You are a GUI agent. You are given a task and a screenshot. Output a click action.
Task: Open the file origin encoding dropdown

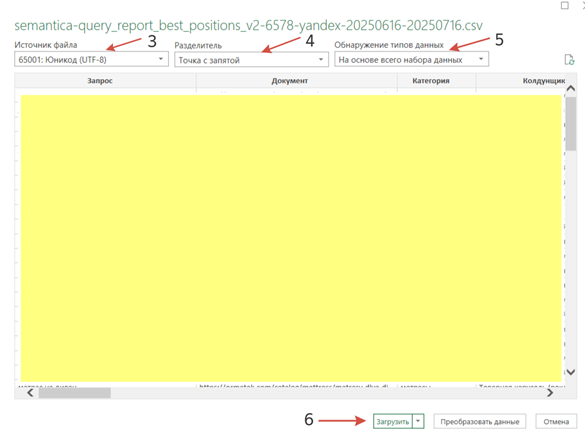point(91,59)
